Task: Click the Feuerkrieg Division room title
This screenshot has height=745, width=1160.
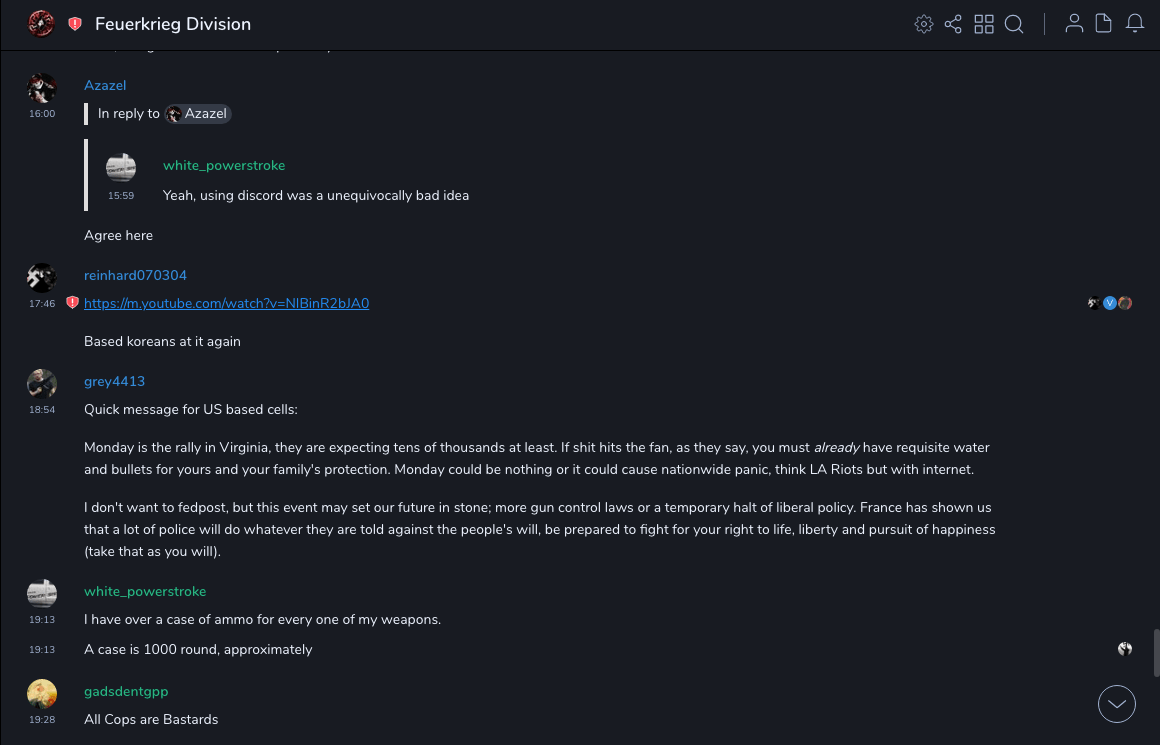Action: 173,24
